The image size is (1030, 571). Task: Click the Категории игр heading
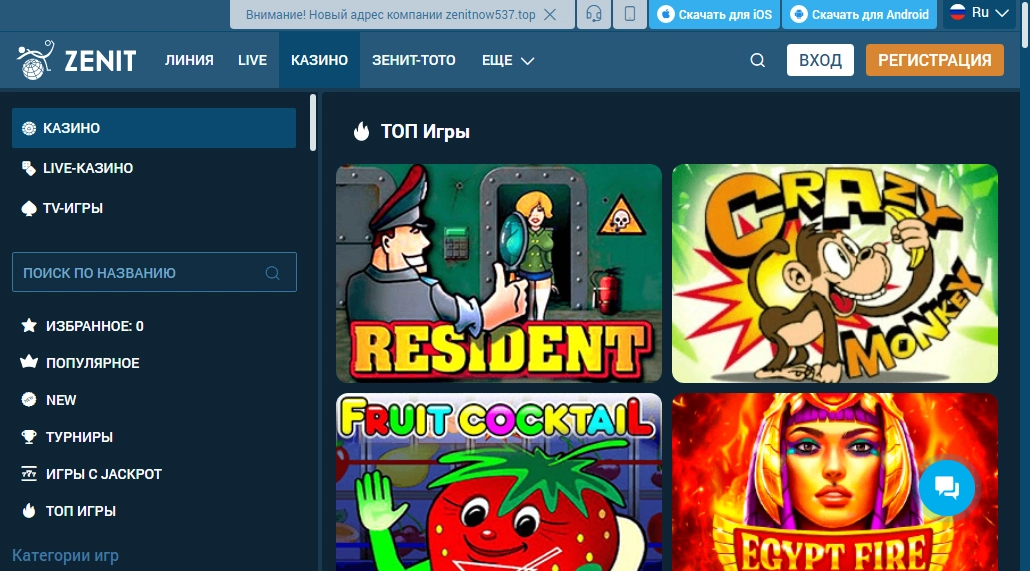point(65,555)
